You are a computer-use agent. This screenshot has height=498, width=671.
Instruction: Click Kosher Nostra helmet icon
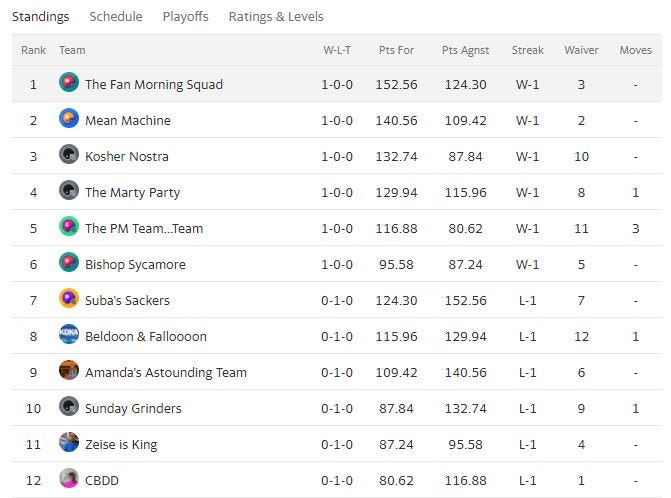coord(69,156)
